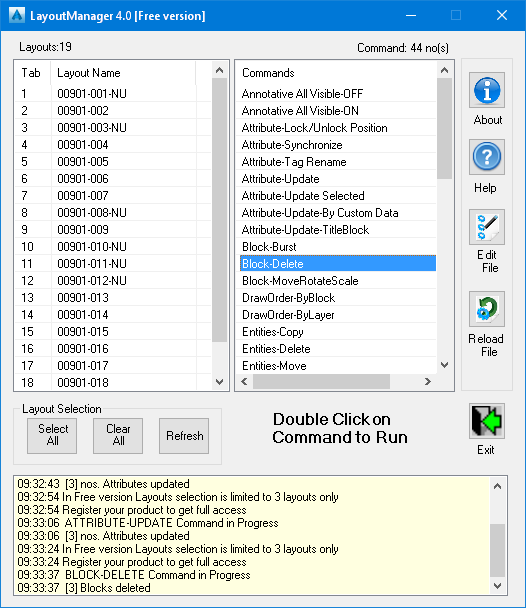This screenshot has width=526, height=608.
Task: Click commands list scroll-down arrow
Action: click(445, 365)
